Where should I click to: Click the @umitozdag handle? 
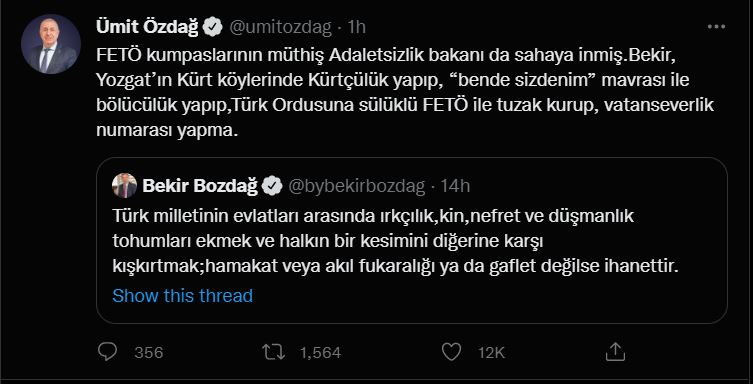(x=281, y=28)
